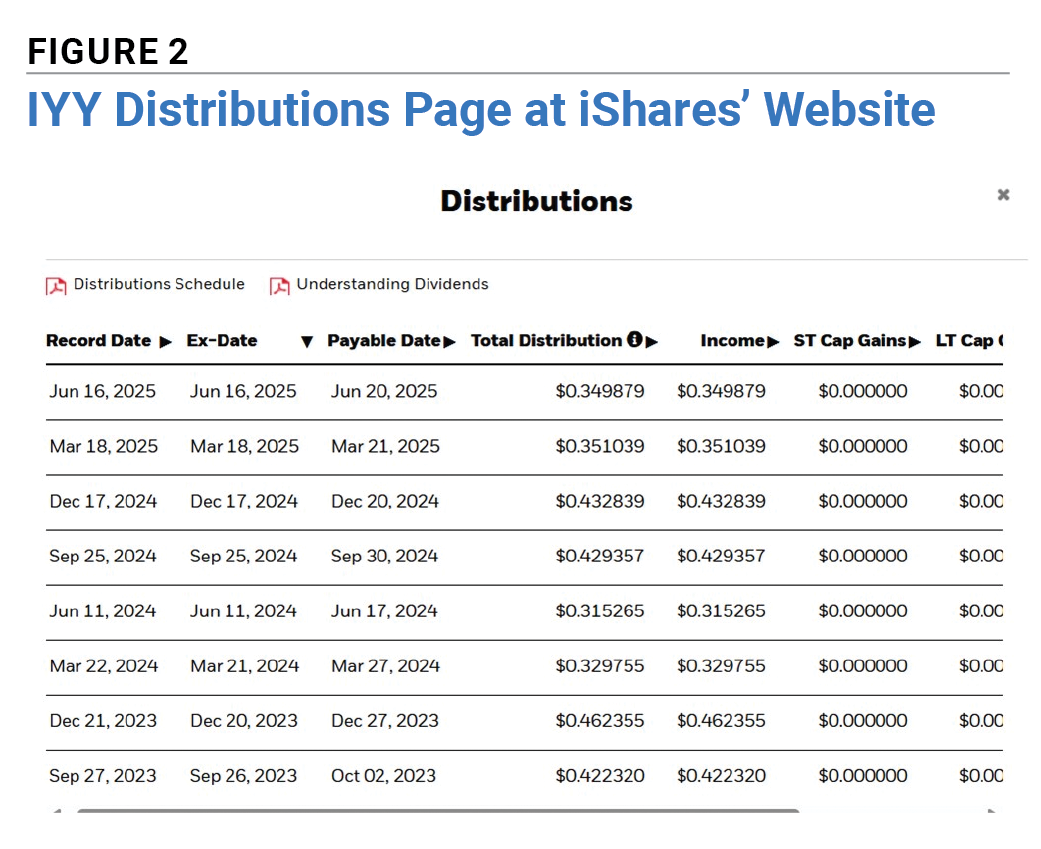The width and height of the screenshot is (1041, 849).
Task: Sort by ST Cap Gains column arrow
Action: tap(915, 342)
